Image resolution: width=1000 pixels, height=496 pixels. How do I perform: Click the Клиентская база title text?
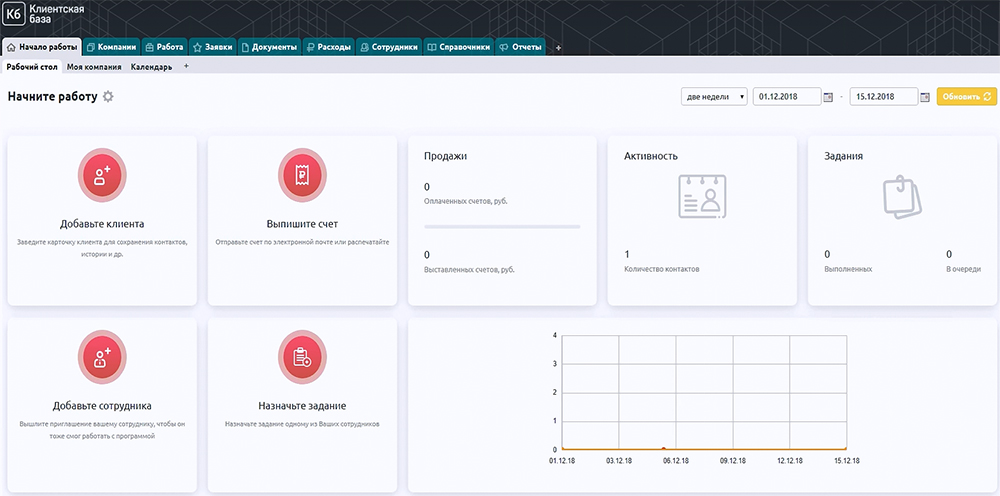pos(56,14)
